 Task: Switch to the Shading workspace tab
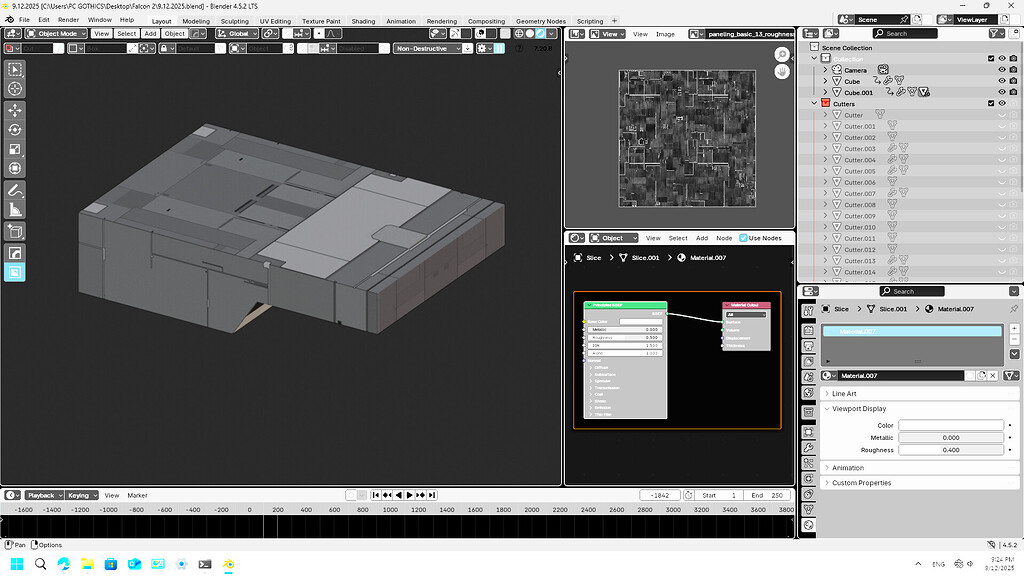click(x=363, y=21)
